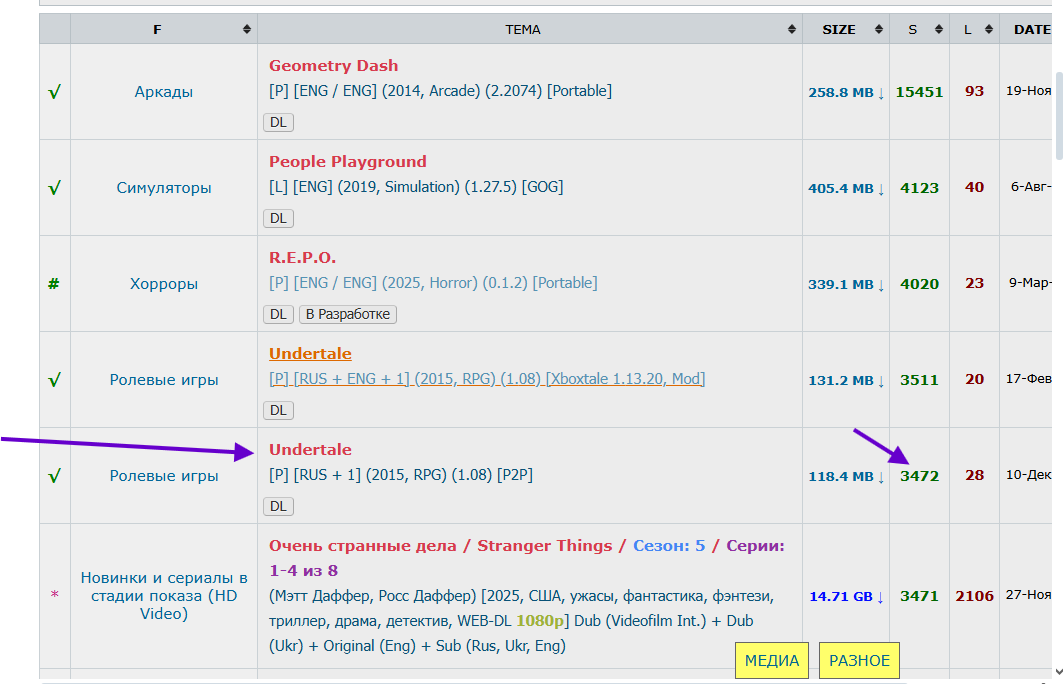Viewport: 1063px width, 684px height.
Task: Click the DL tag under Undertale P2P
Action: (x=278, y=506)
